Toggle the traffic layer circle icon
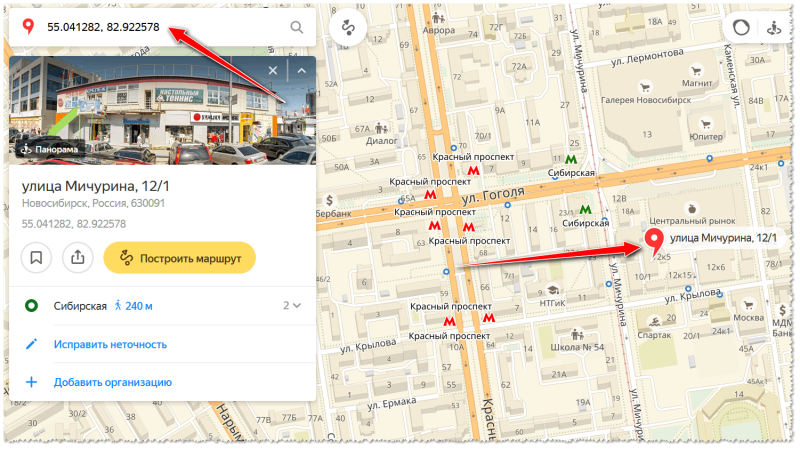This screenshot has height=449, width=800. click(x=741, y=27)
